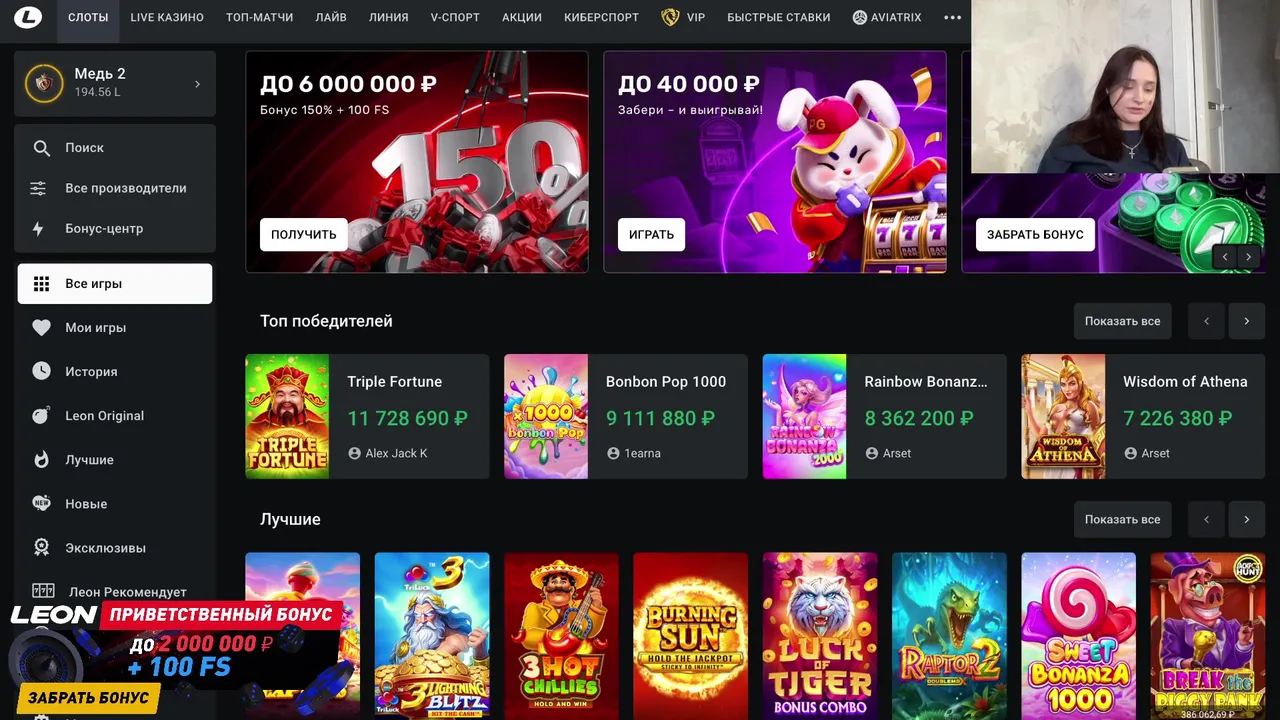Viewport: 1280px width, 720px height.
Task: Expand the Медь 2 level chevron
Action: click(197, 84)
